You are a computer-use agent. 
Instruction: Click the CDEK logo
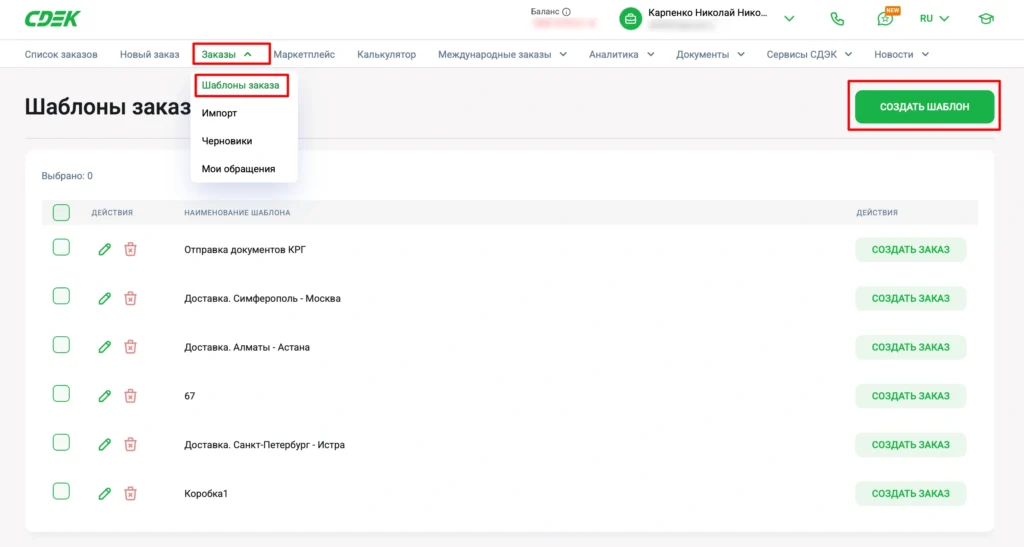point(52,19)
